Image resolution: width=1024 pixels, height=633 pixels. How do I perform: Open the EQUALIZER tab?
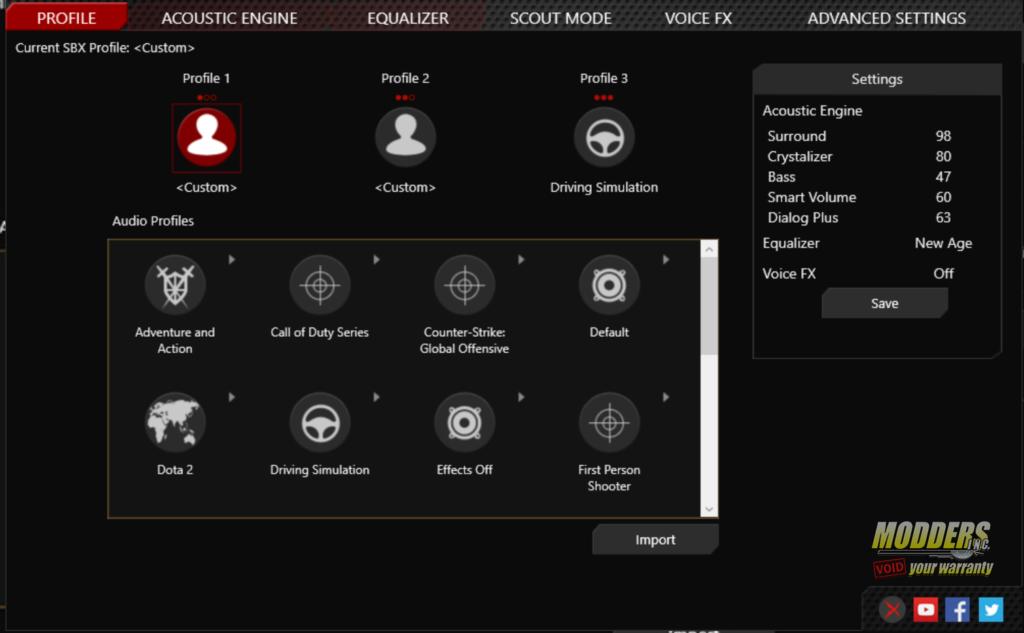[408, 18]
